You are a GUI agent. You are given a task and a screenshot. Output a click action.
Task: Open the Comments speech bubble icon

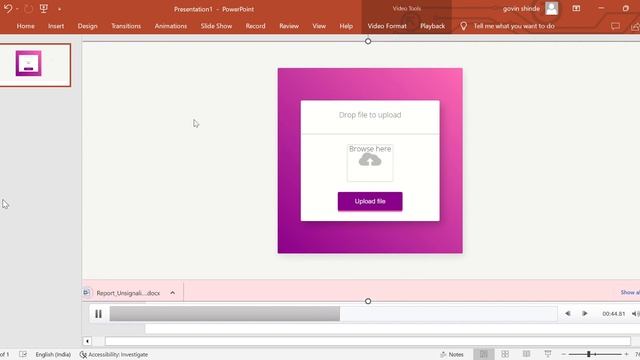click(x=615, y=26)
